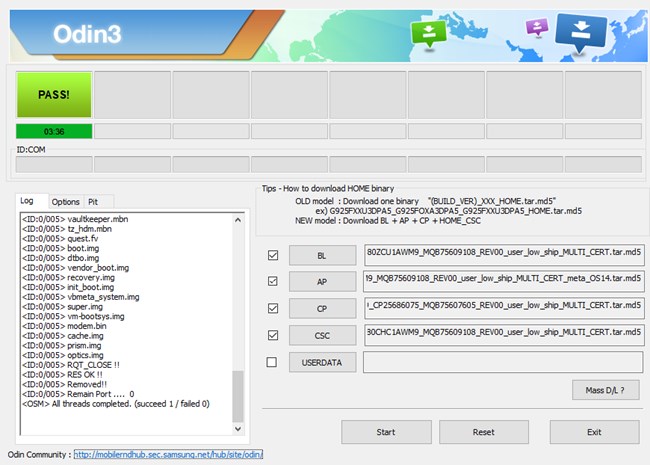Viewport: 650px width, 465px height.
Task: Click the CP file path field
Action: pos(504,308)
